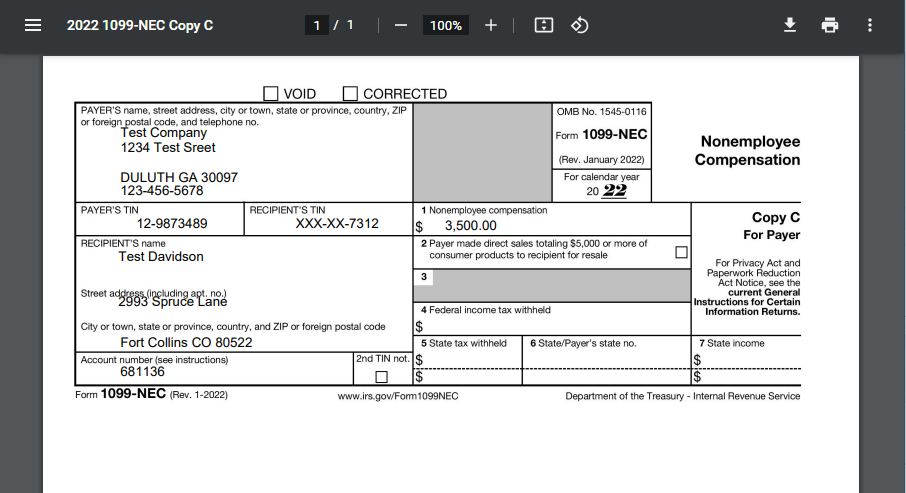
Task: Download the PDF file
Action: [790, 25]
